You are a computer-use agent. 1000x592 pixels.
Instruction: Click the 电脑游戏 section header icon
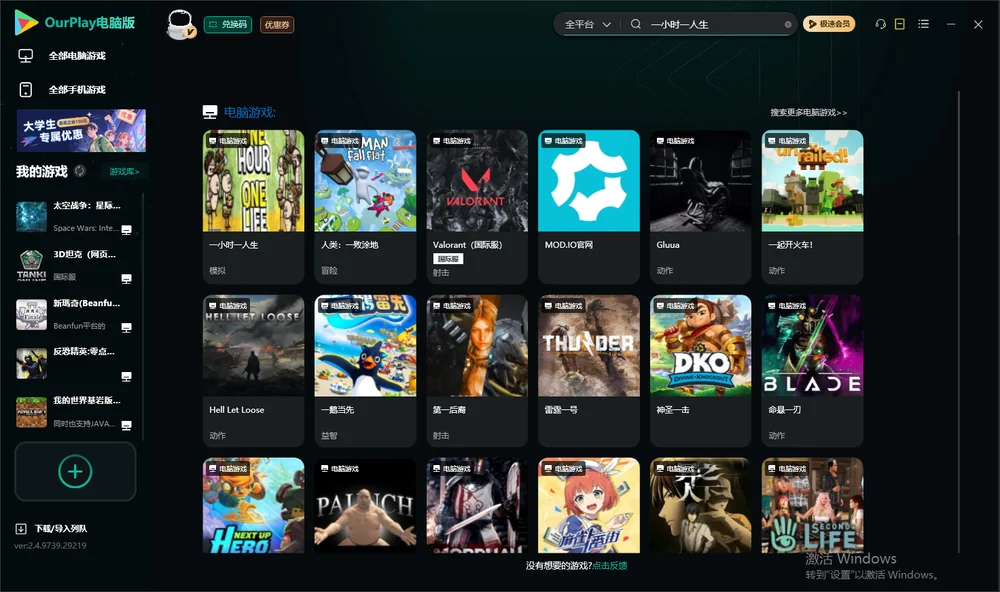point(210,112)
